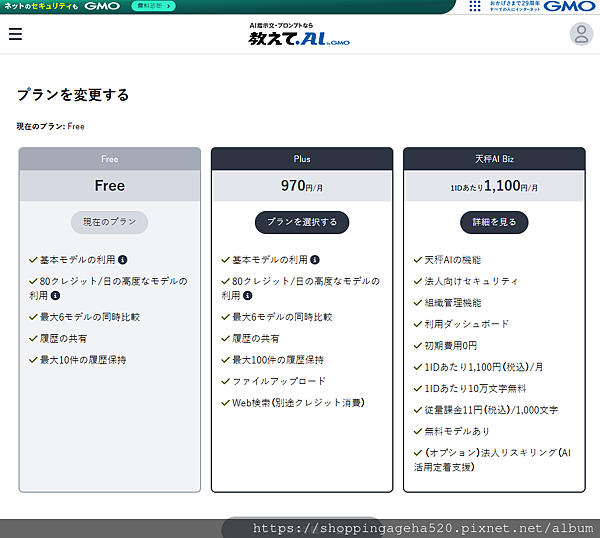Open the GMO services grid icon

pyautogui.click(x=474, y=6)
